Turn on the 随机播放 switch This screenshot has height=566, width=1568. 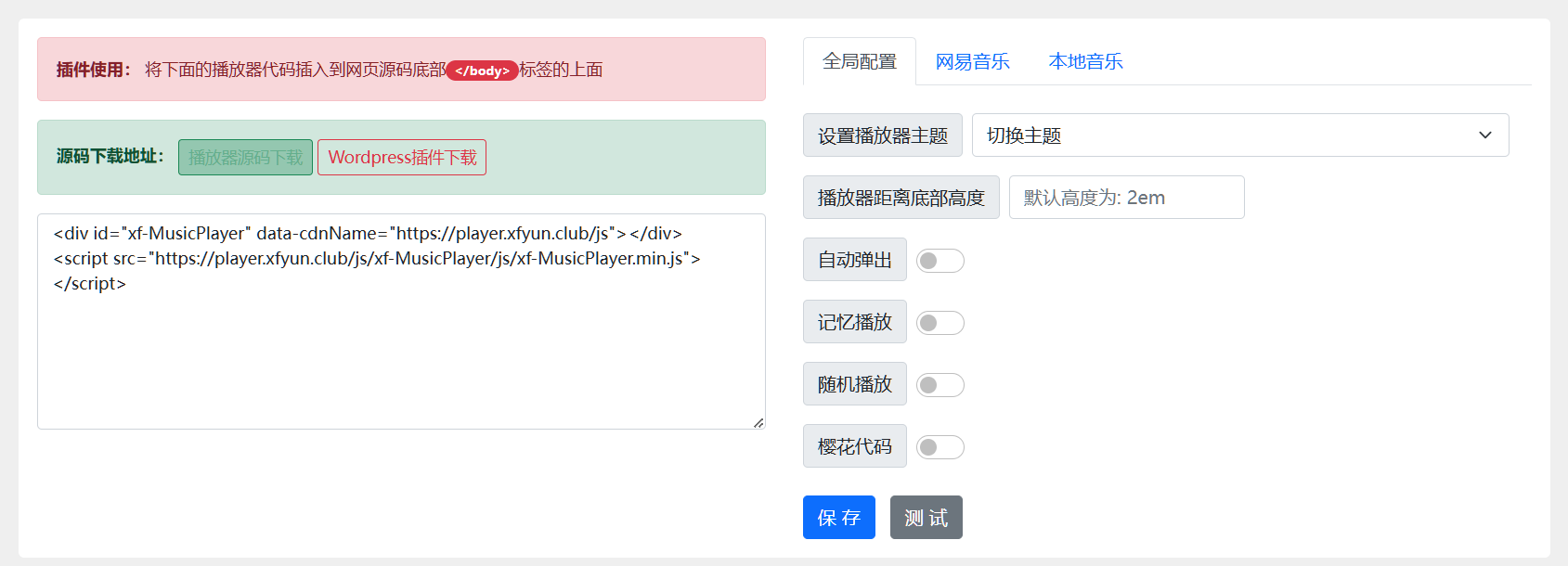(940, 385)
